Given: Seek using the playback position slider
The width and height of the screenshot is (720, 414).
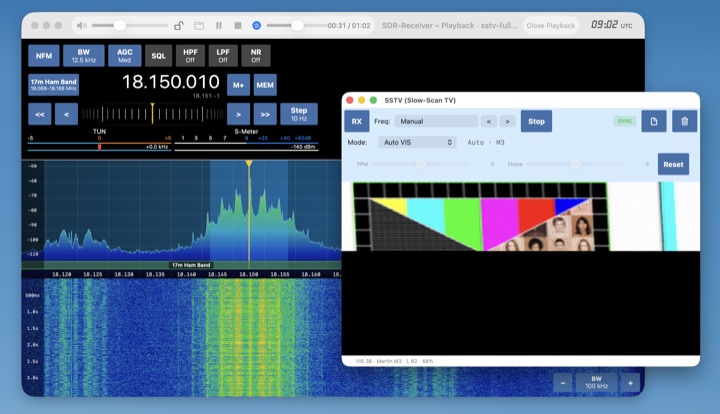Looking at the screenshot, I should pyautogui.click(x=297, y=26).
